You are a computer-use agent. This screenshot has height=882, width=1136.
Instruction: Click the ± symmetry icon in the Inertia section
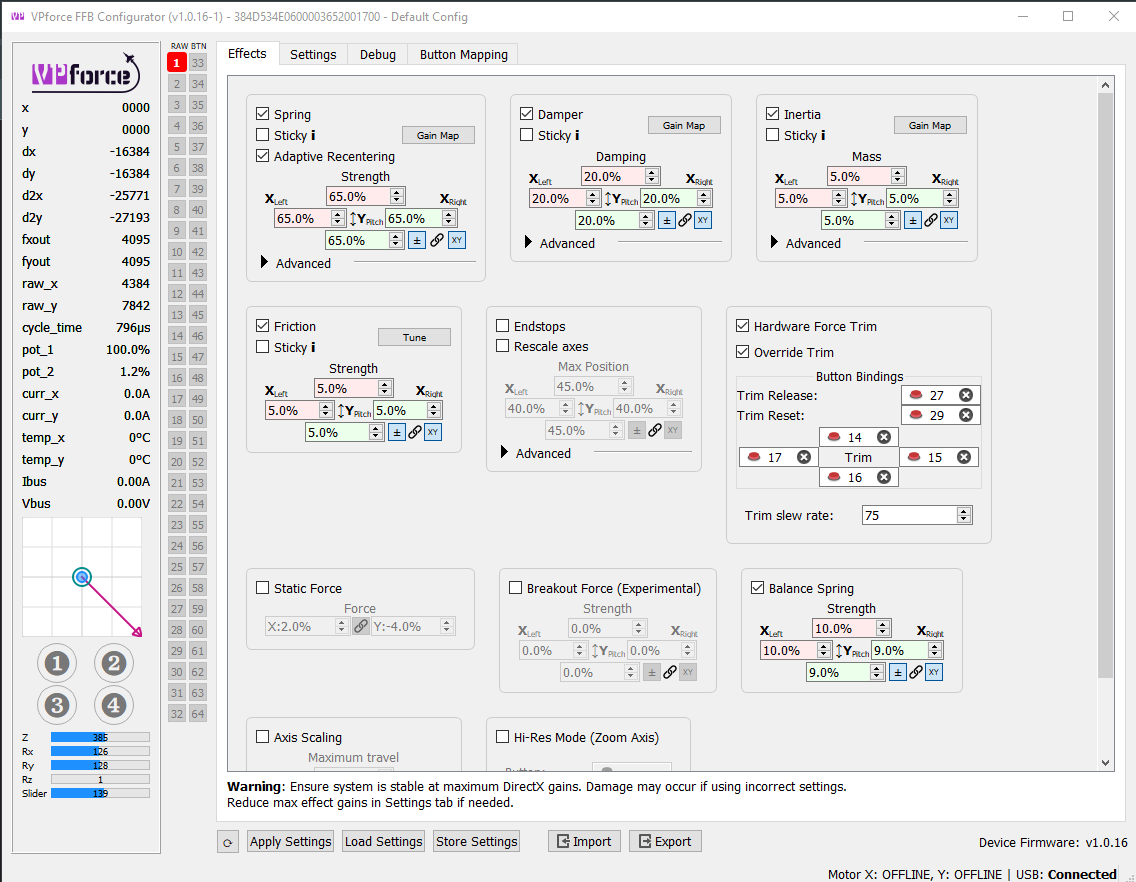[x=914, y=219]
